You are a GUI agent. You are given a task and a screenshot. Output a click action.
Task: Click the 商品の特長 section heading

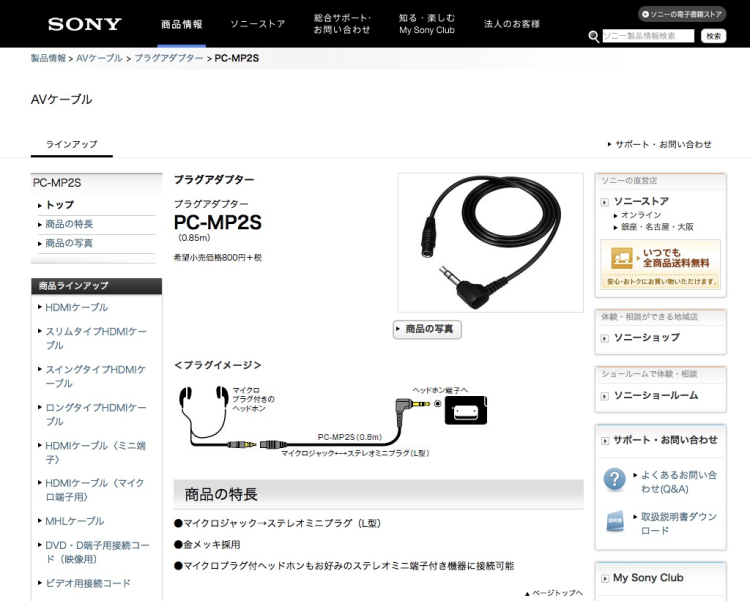(x=221, y=494)
